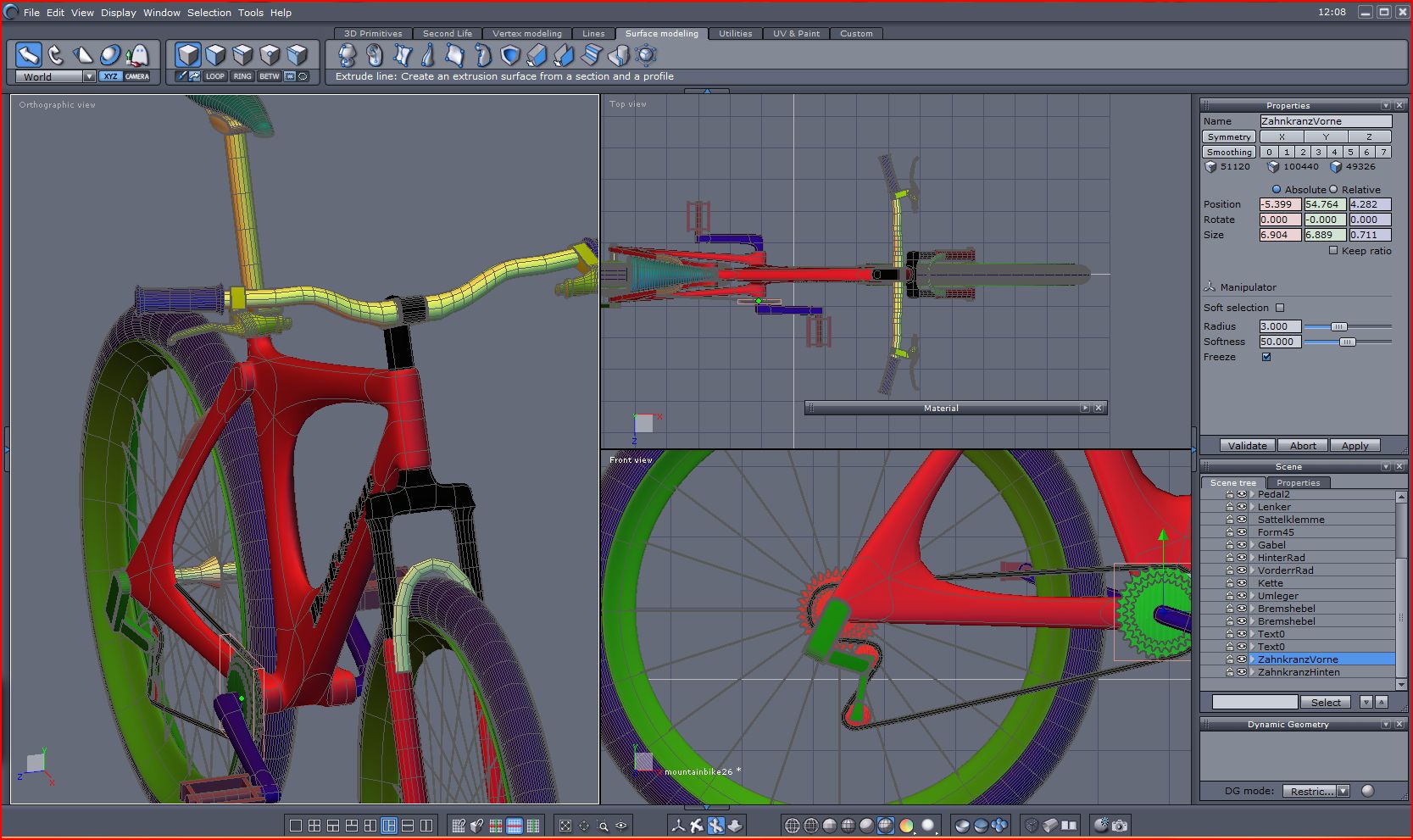
Task: Select the Relative radio button
Action: coord(1333,190)
